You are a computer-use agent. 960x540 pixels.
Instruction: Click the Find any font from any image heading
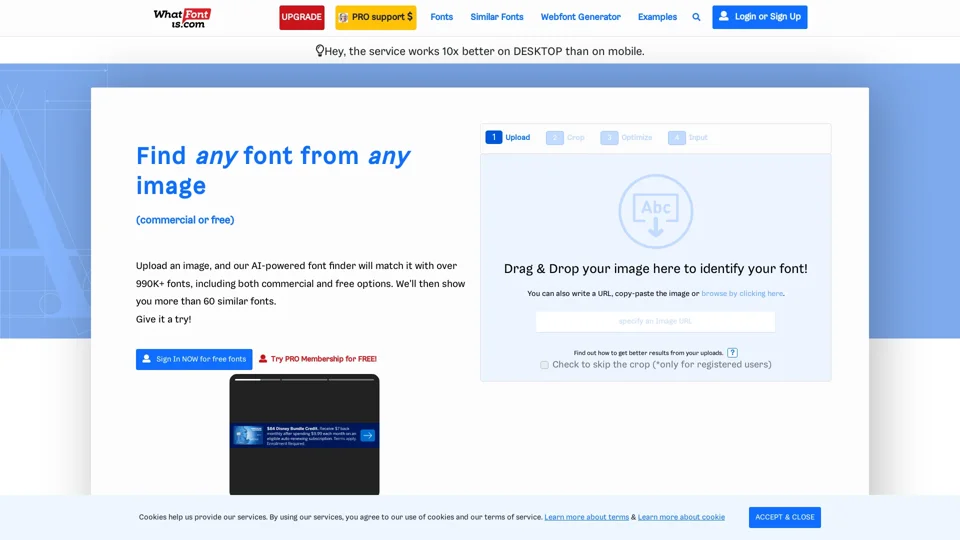tap(273, 170)
